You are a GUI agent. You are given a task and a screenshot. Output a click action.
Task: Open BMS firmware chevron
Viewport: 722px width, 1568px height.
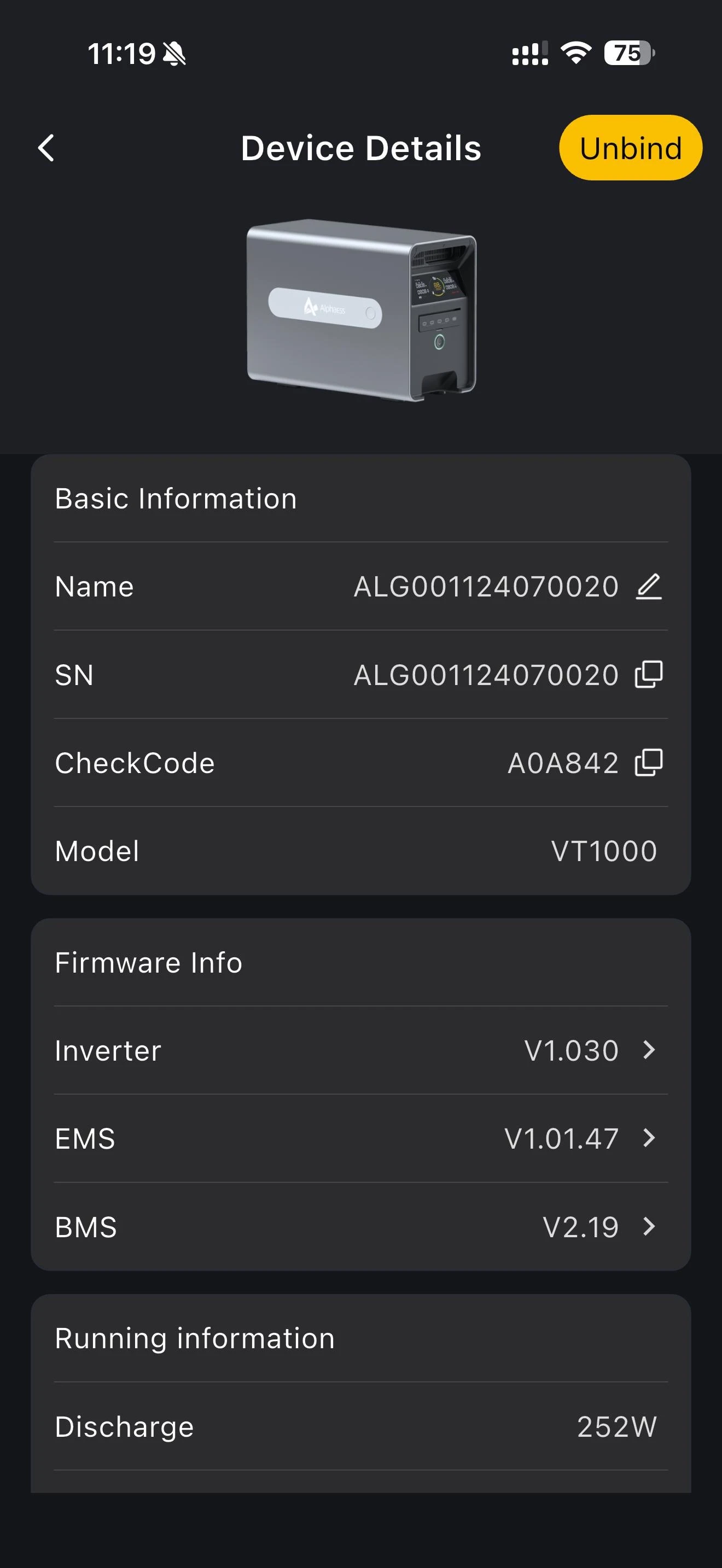click(650, 1226)
